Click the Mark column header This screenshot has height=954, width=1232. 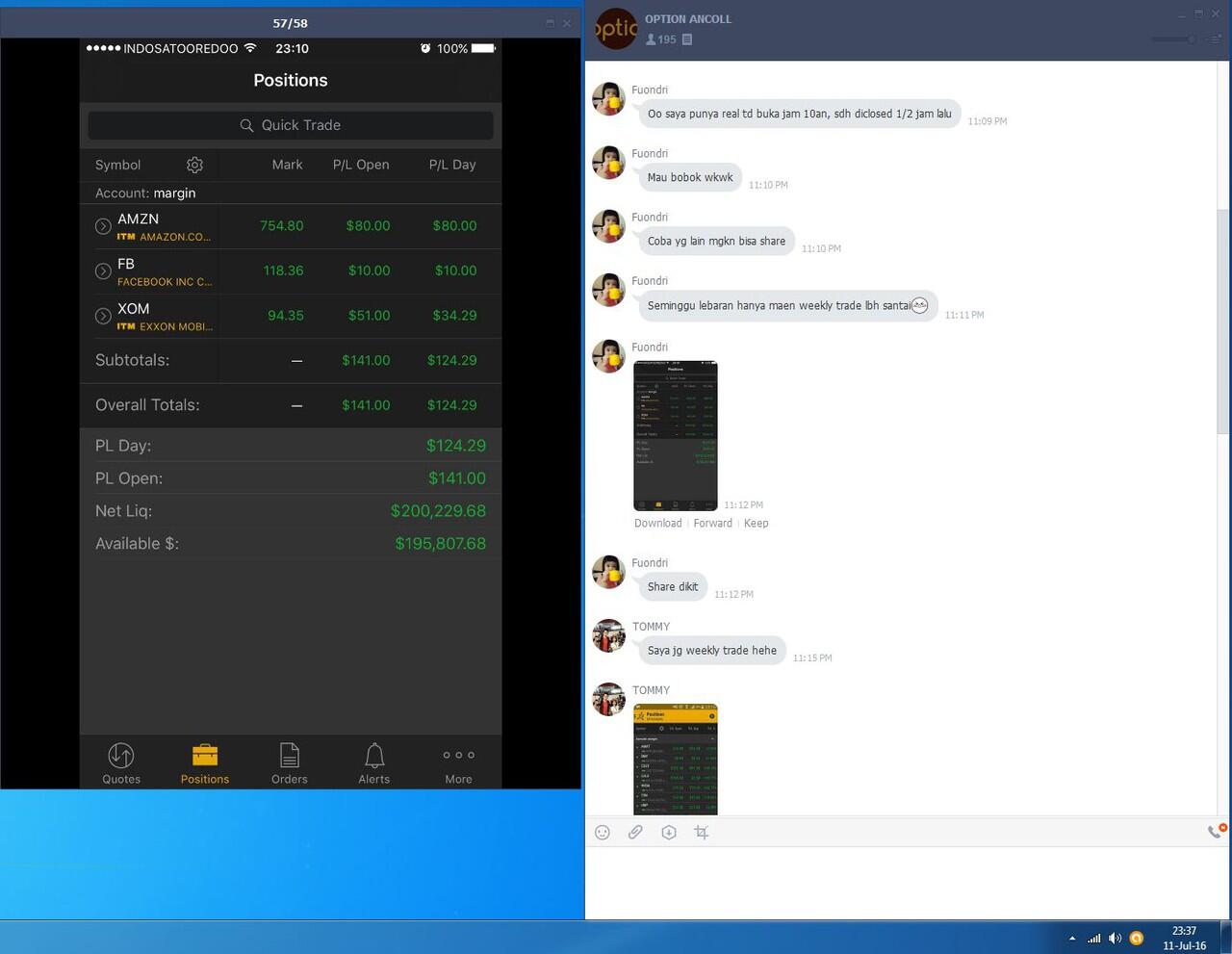tap(287, 165)
